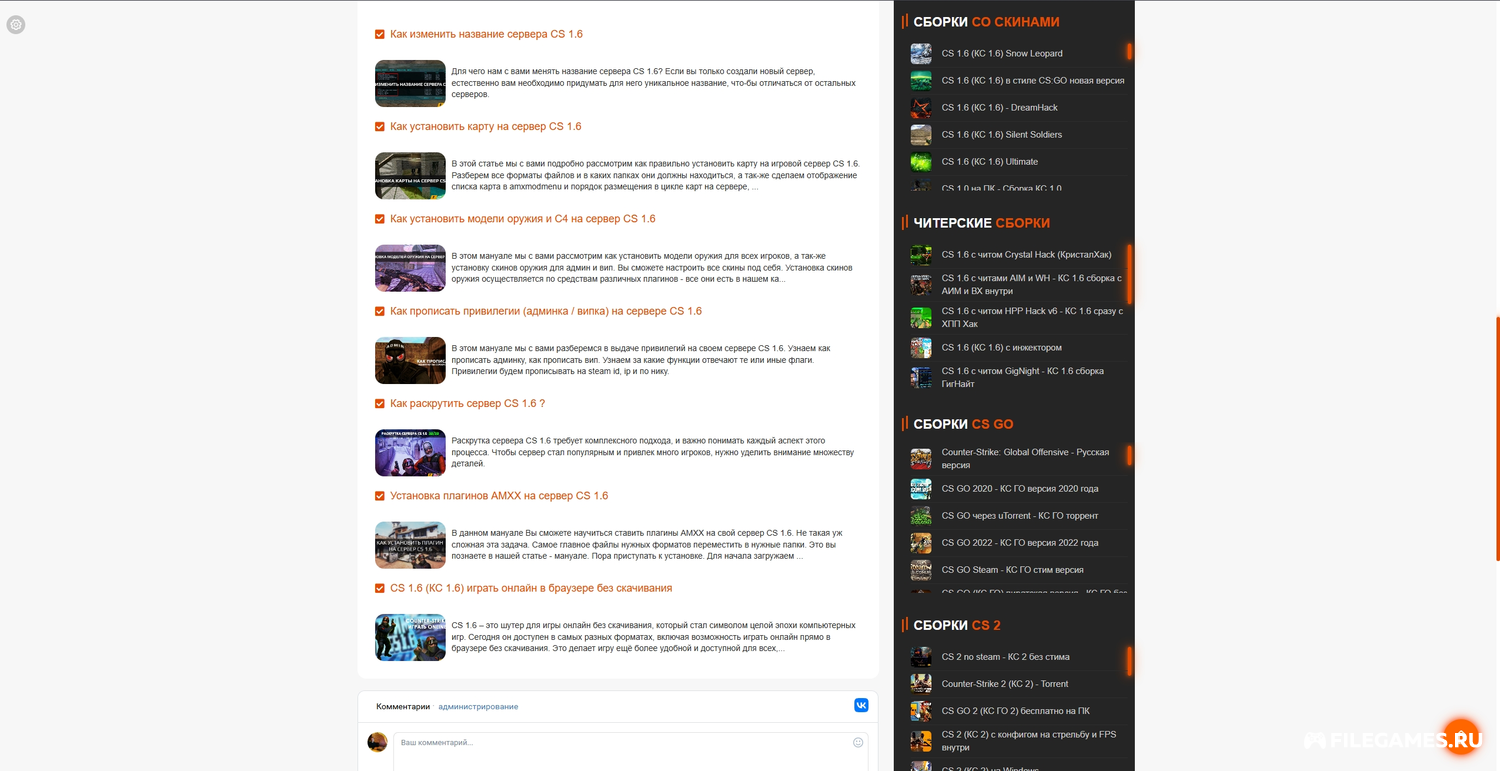
Task: Open 'Как прописать привилегии' article link
Action: click(x=545, y=311)
